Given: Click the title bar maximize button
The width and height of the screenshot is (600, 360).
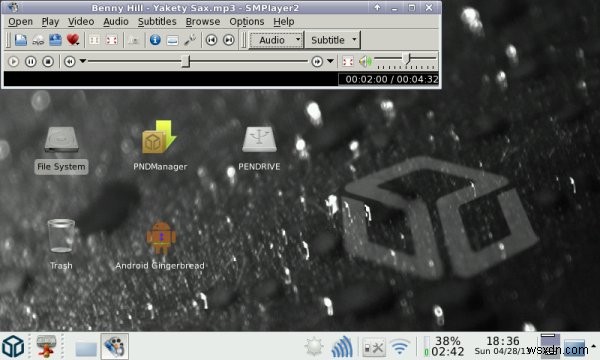Looking at the screenshot, I should pos(412,7).
